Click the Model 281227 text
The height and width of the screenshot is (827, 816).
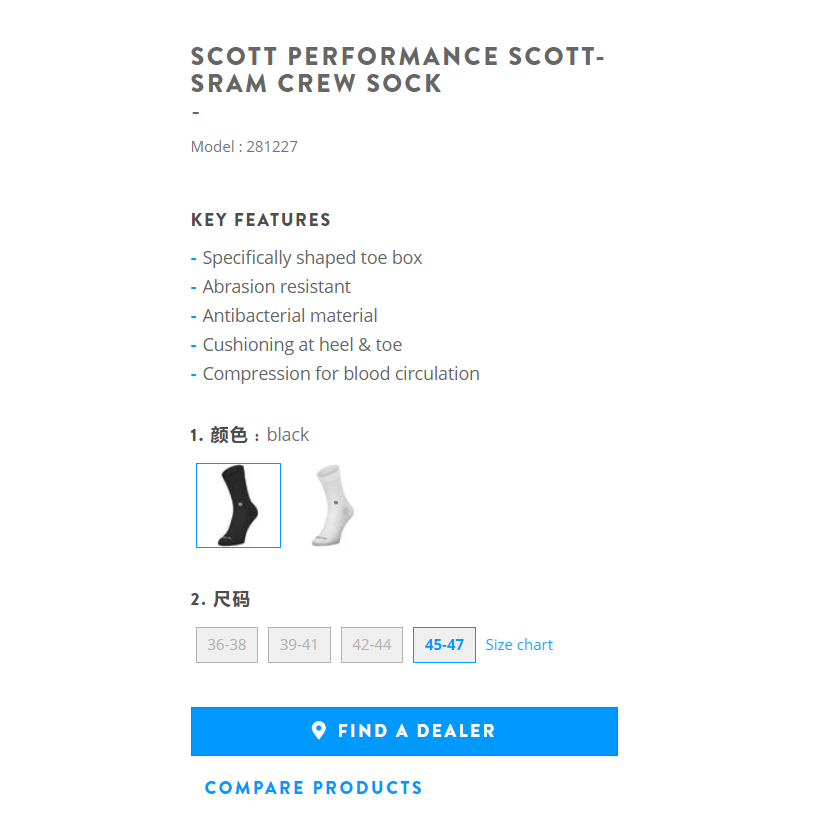click(244, 147)
